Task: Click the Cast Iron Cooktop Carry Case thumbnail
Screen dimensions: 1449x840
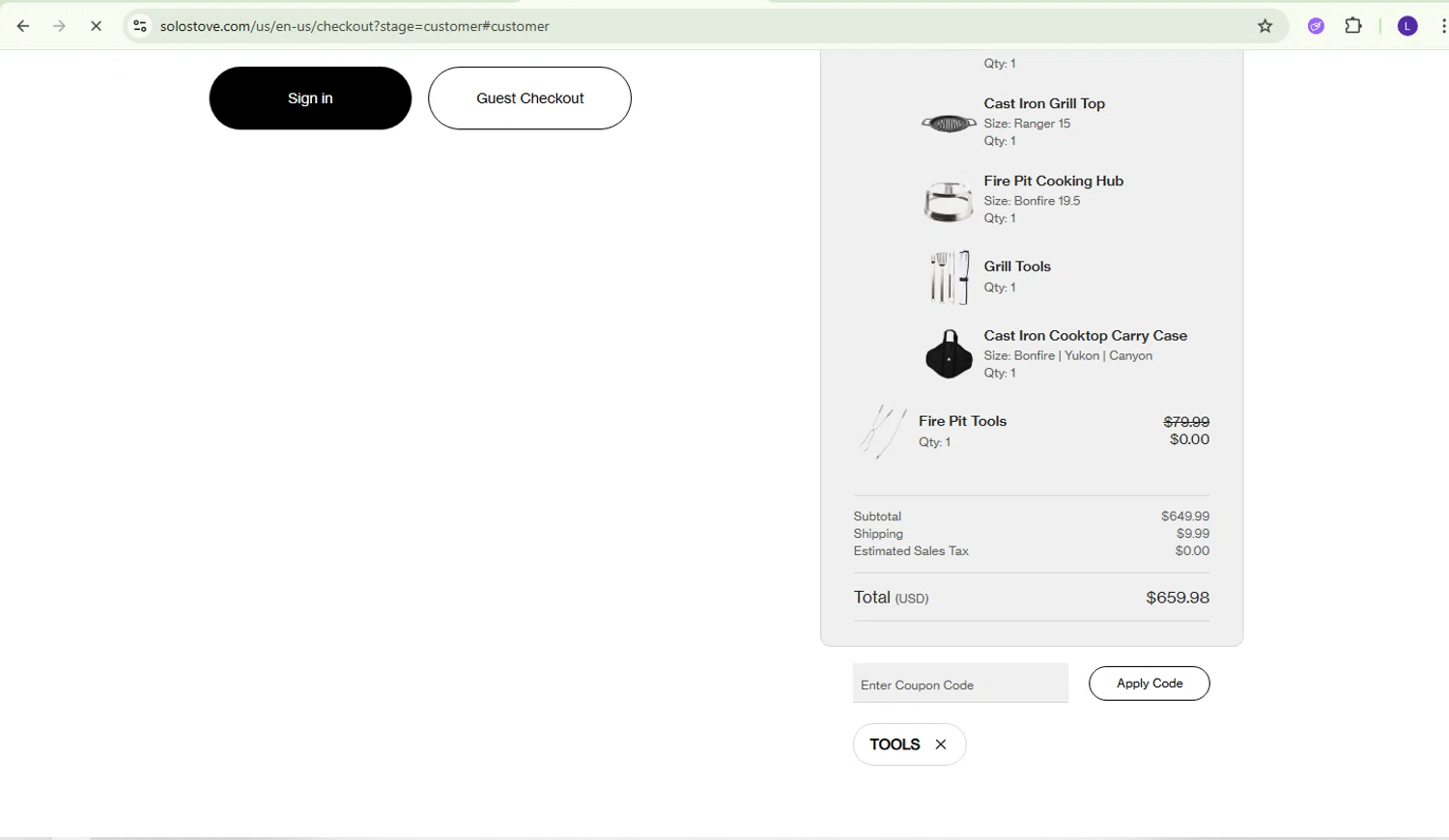Action: click(x=949, y=354)
